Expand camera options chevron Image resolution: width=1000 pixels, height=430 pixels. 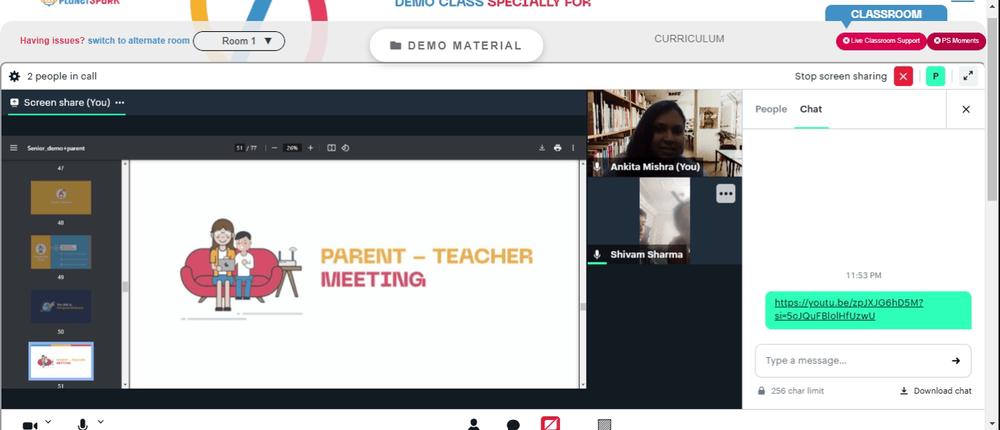pyautogui.click(x=48, y=422)
